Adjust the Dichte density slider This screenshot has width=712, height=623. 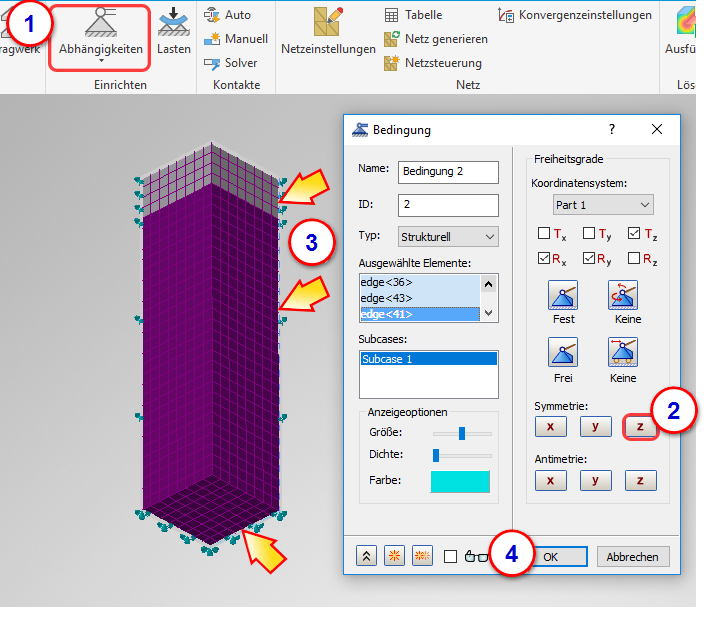pyautogui.click(x=436, y=455)
